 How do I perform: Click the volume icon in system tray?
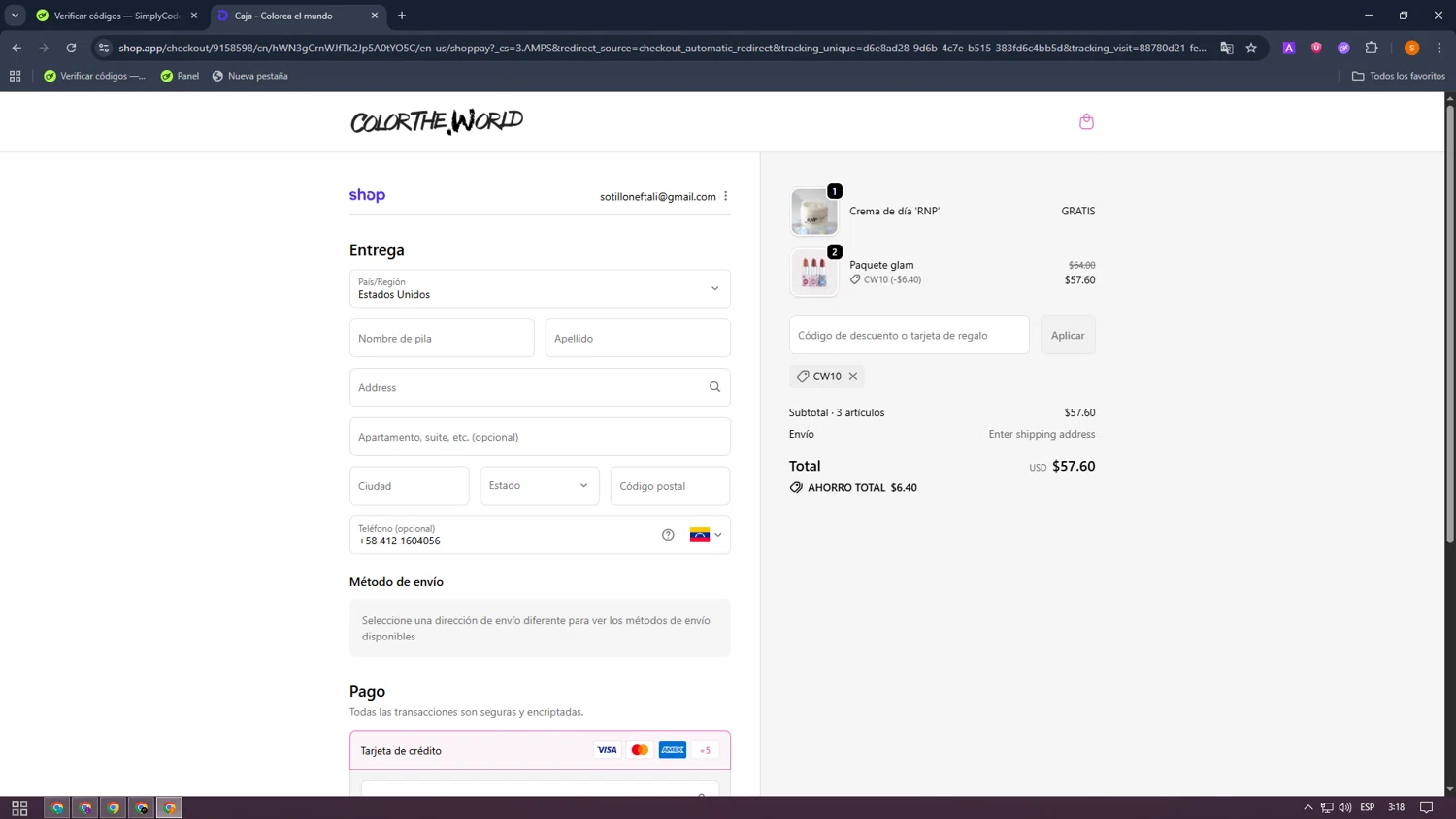1344,807
